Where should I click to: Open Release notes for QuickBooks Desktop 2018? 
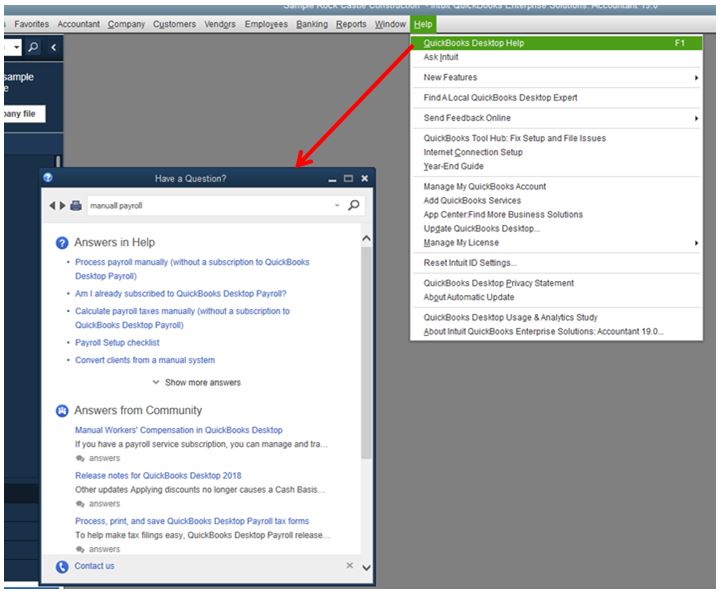(x=158, y=475)
